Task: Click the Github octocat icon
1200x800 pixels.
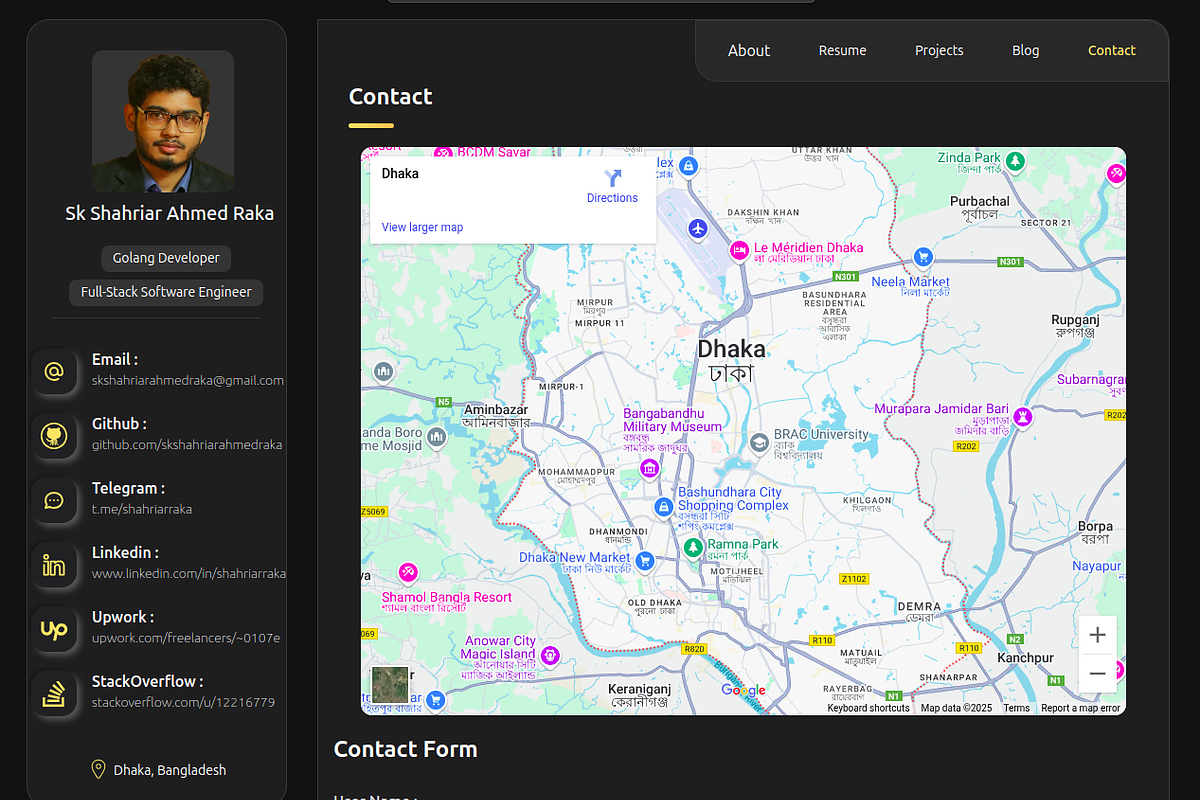Action: pyautogui.click(x=54, y=436)
